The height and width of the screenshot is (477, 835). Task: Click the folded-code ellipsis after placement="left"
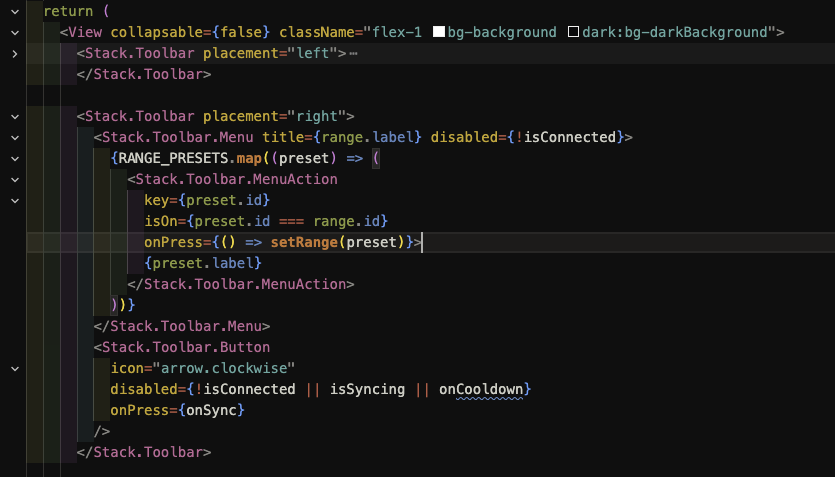[353, 53]
